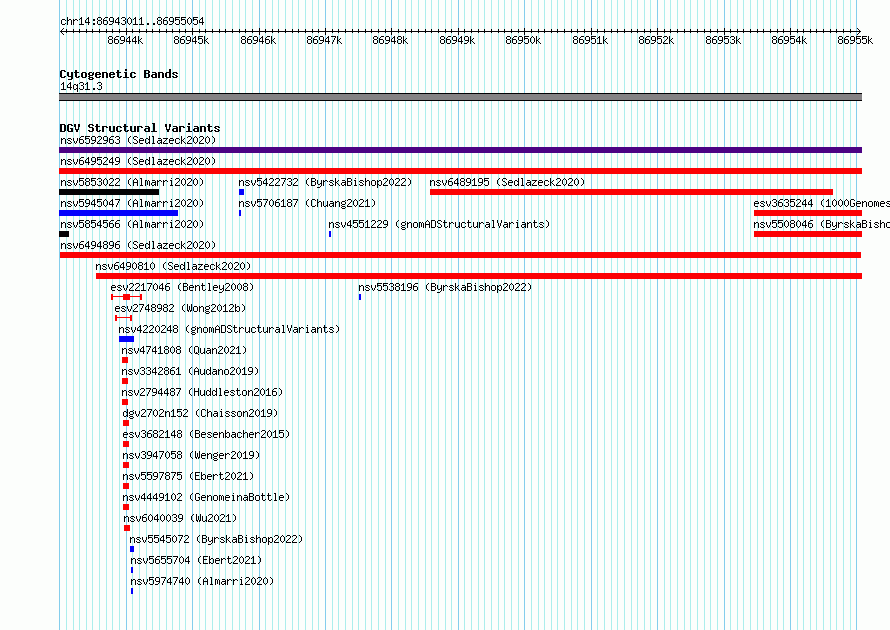The height and width of the screenshot is (630, 890).
Task: Open the nsv3342861 (Audano2019) label
Action: (190, 371)
